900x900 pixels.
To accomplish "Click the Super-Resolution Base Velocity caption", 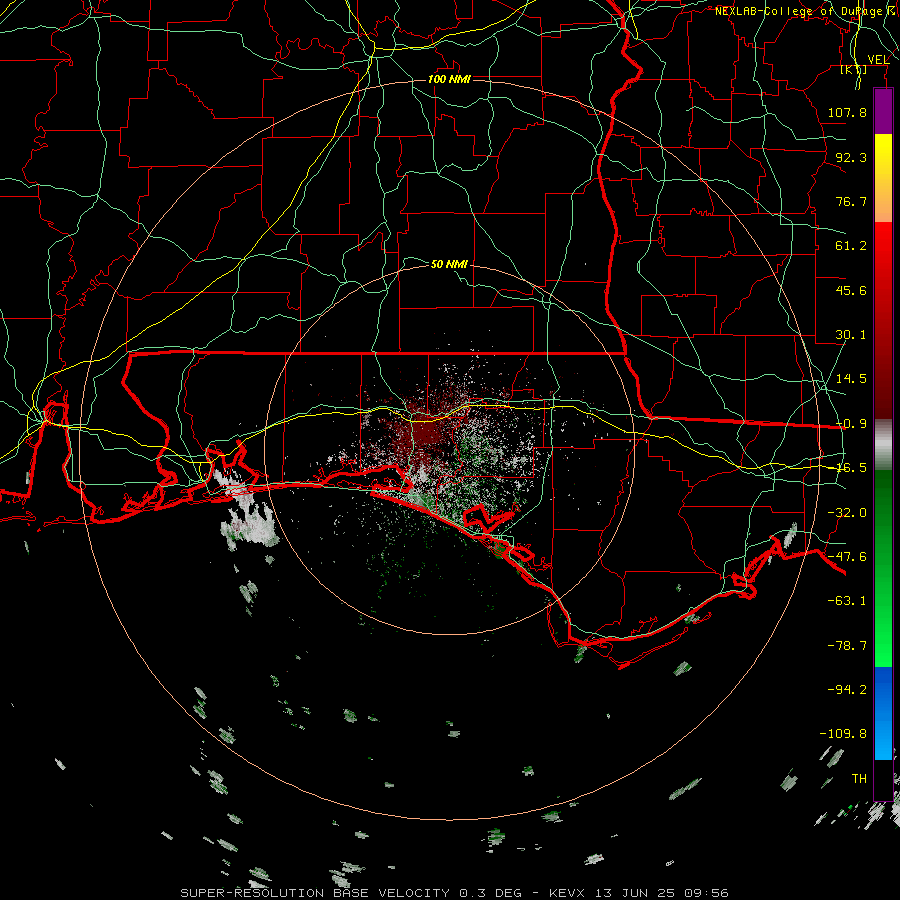I will pyautogui.click(x=454, y=893).
